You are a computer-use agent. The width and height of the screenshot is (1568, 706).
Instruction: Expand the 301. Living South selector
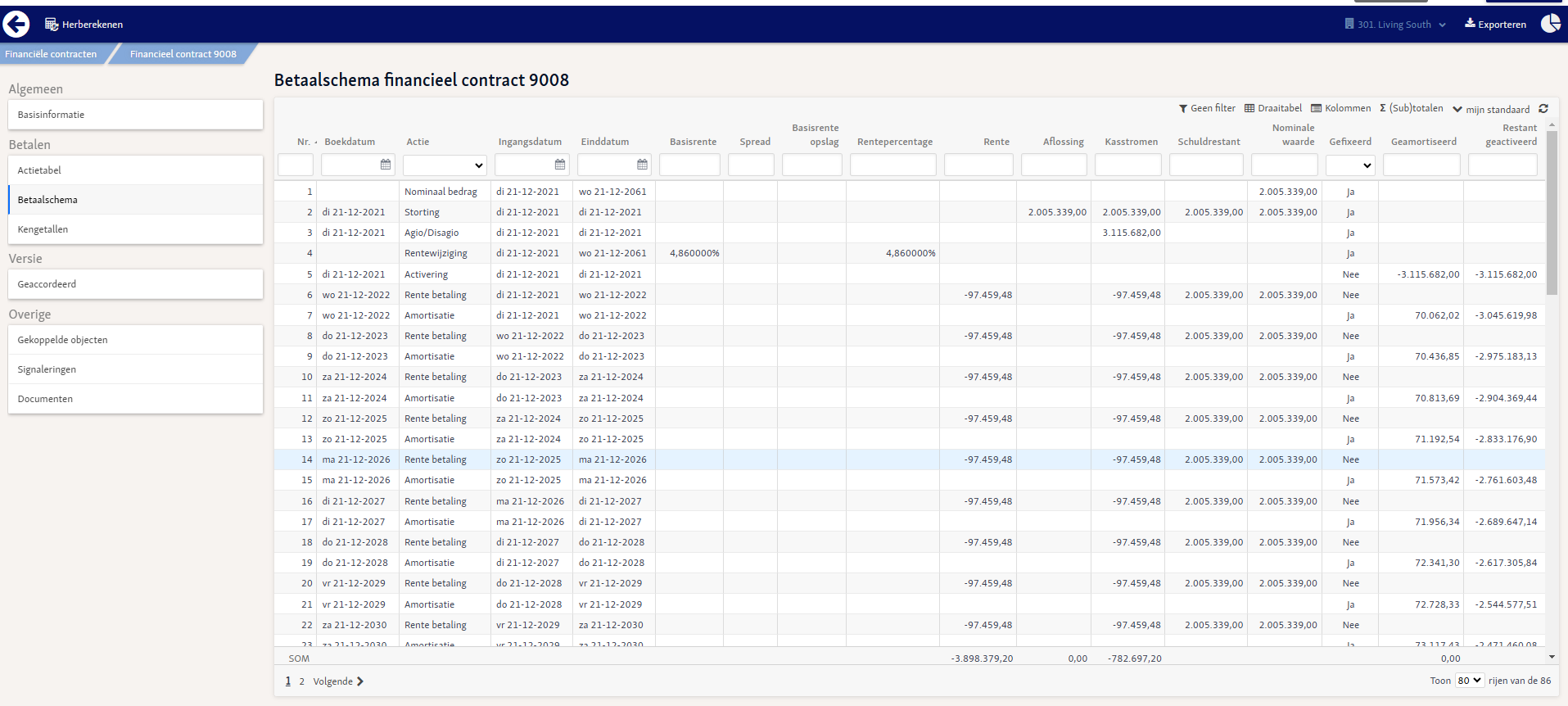pyautogui.click(x=1395, y=25)
